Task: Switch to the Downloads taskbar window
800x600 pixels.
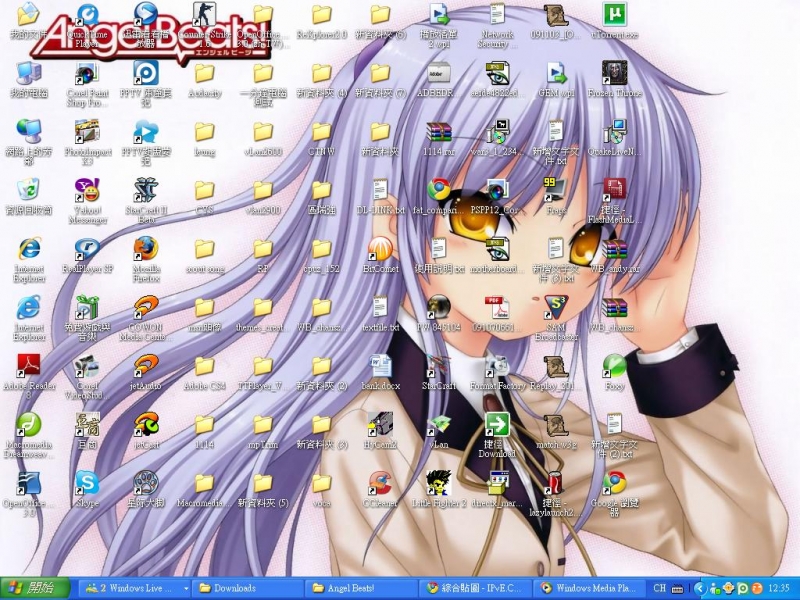Action: [249, 588]
